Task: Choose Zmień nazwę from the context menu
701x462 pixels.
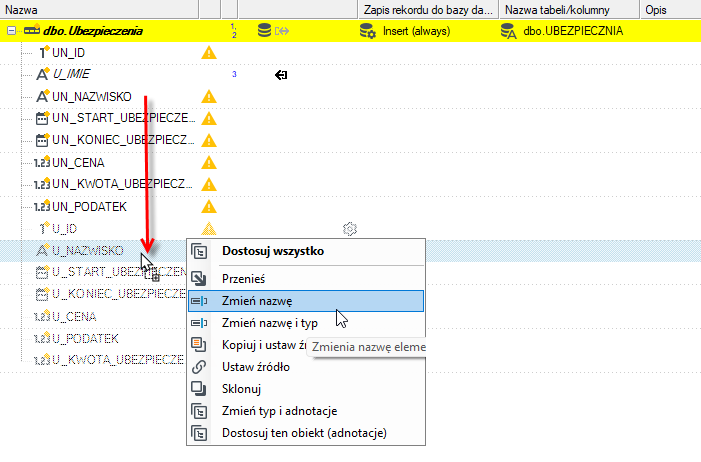Action: tap(306, 301)
